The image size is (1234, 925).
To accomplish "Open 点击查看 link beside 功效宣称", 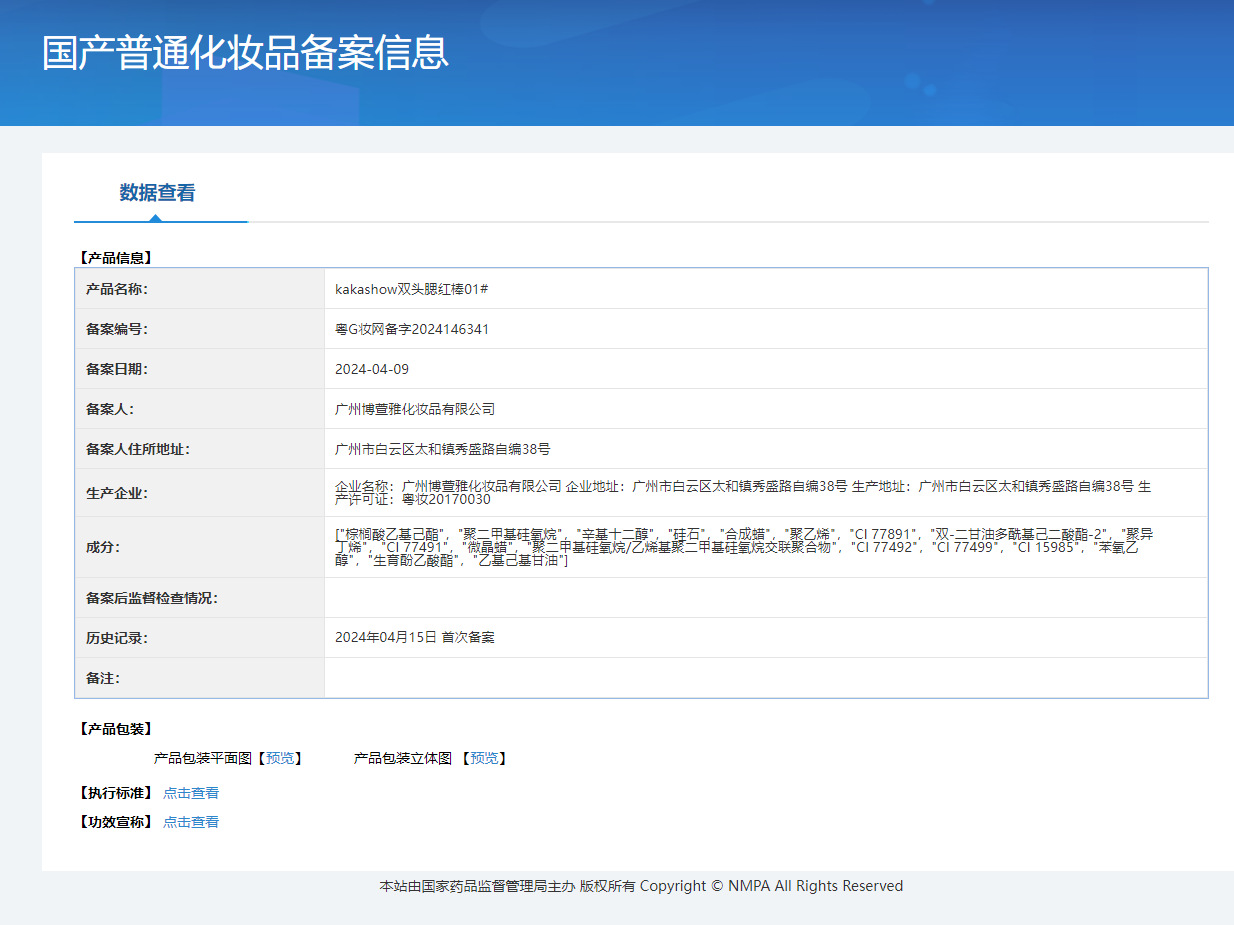I will [x=191, y=822].
